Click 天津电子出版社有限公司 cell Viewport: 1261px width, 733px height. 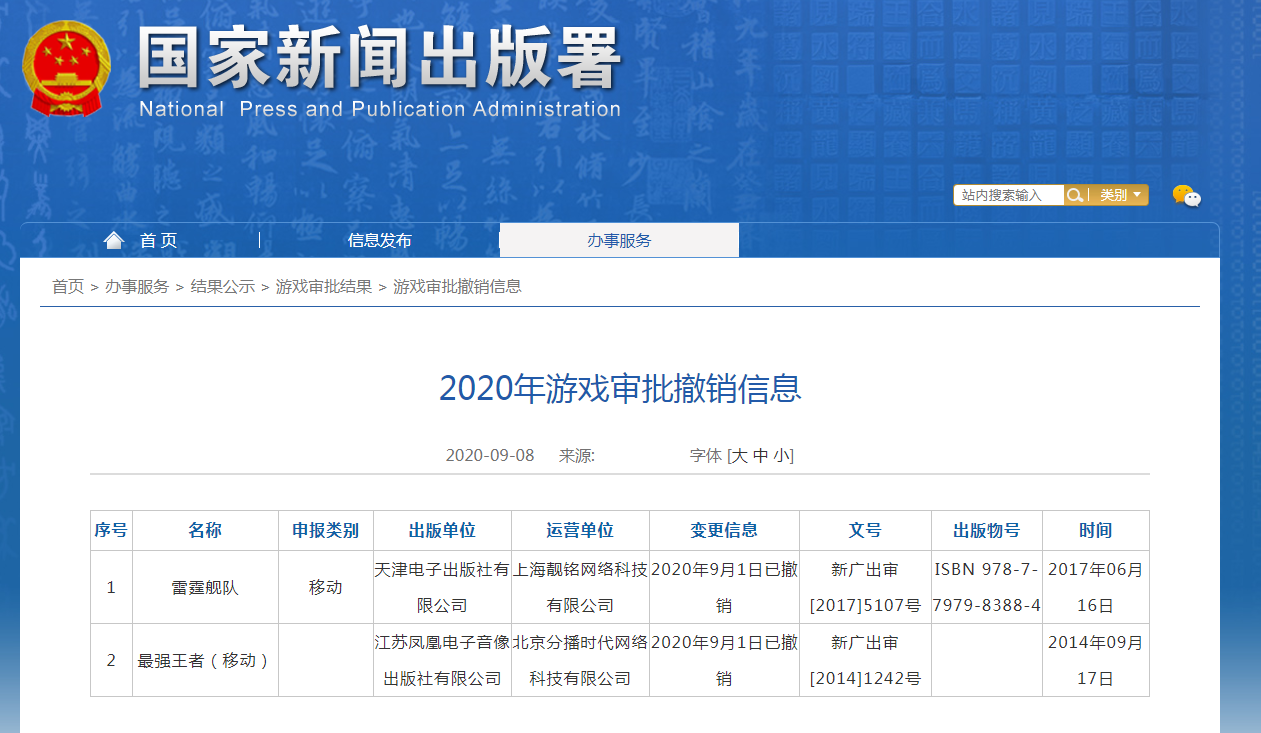(x=442, y=587)
